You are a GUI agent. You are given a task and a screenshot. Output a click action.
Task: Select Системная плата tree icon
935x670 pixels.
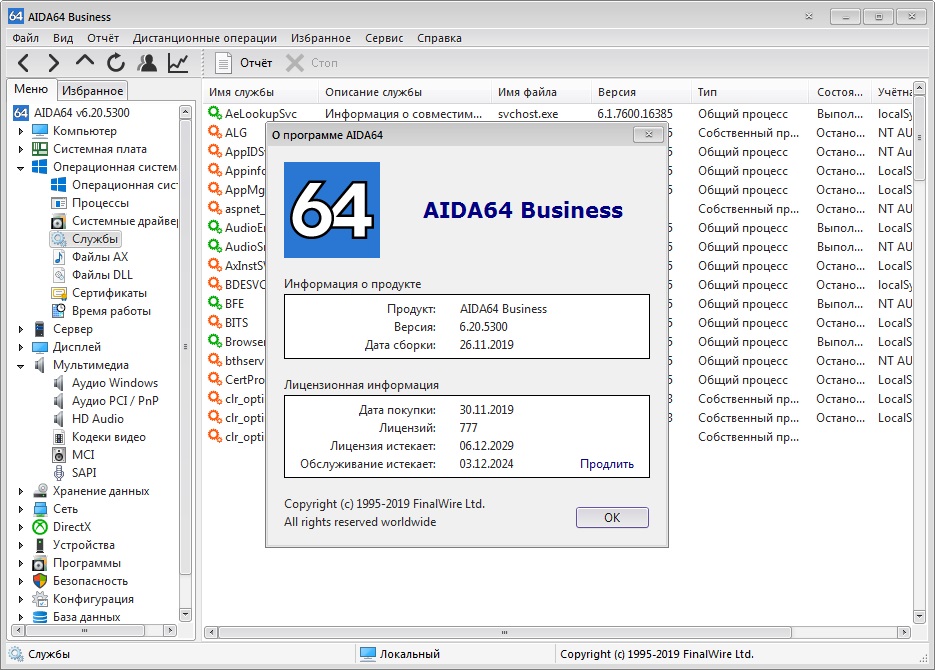(x=40, y=148)
